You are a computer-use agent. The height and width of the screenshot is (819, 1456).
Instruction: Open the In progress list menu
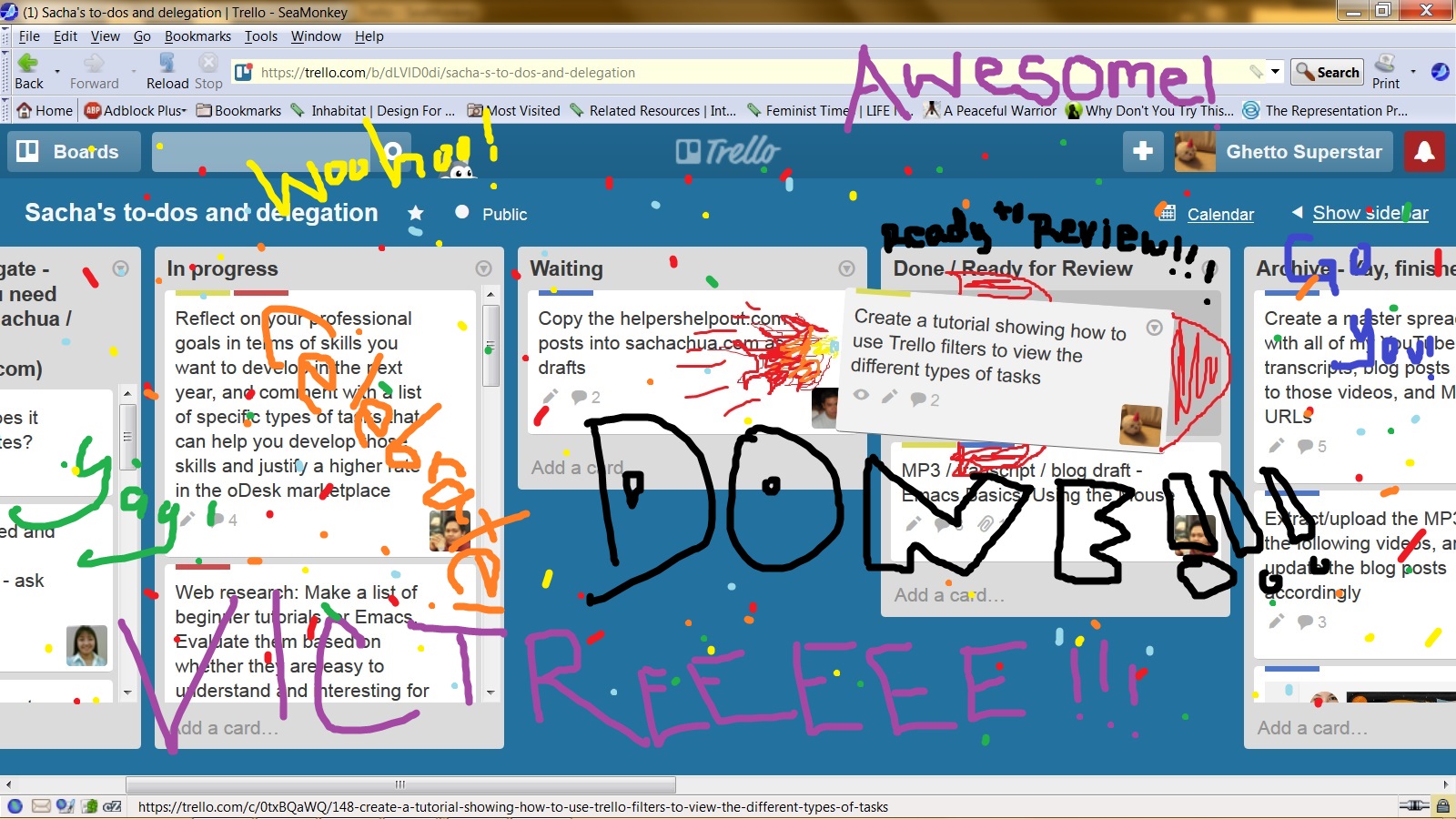click(x=483, y=268)
